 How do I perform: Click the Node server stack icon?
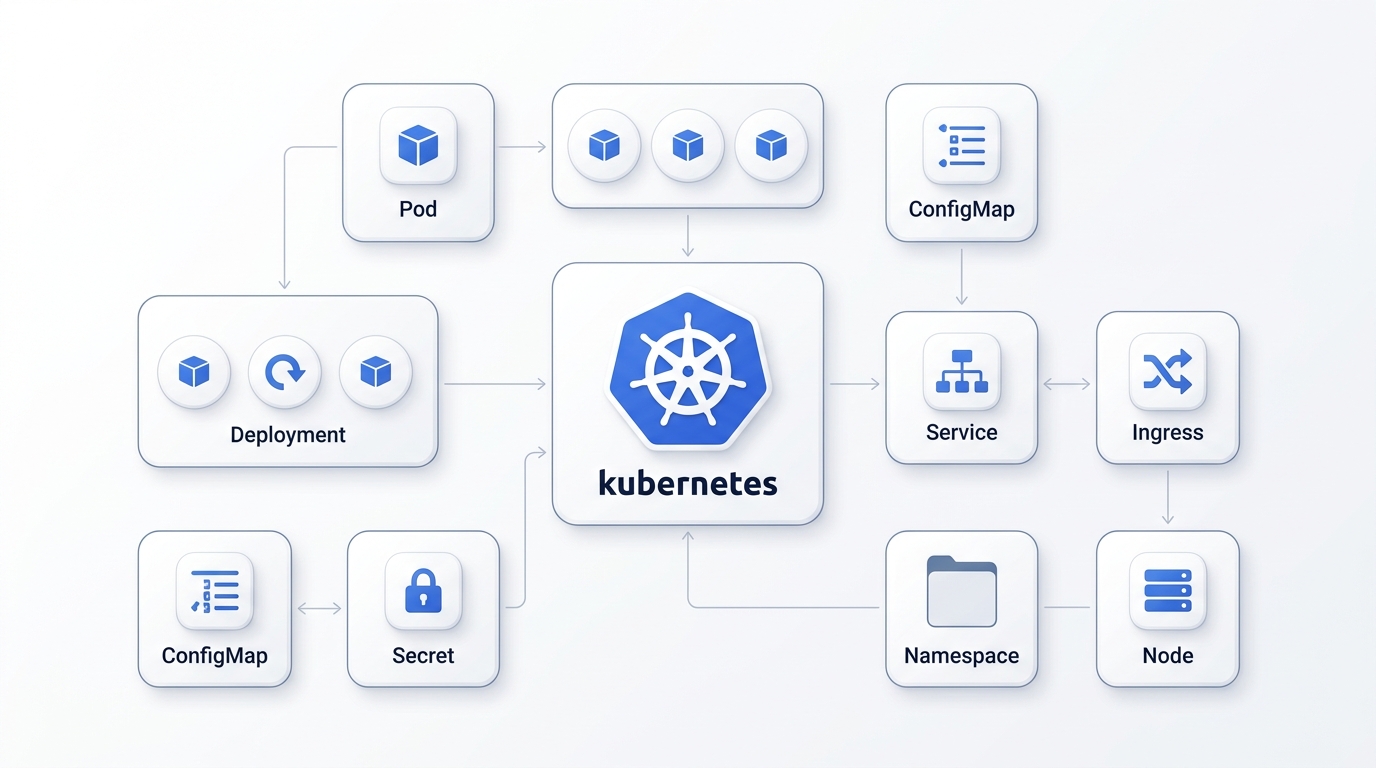coord(1167,591)
